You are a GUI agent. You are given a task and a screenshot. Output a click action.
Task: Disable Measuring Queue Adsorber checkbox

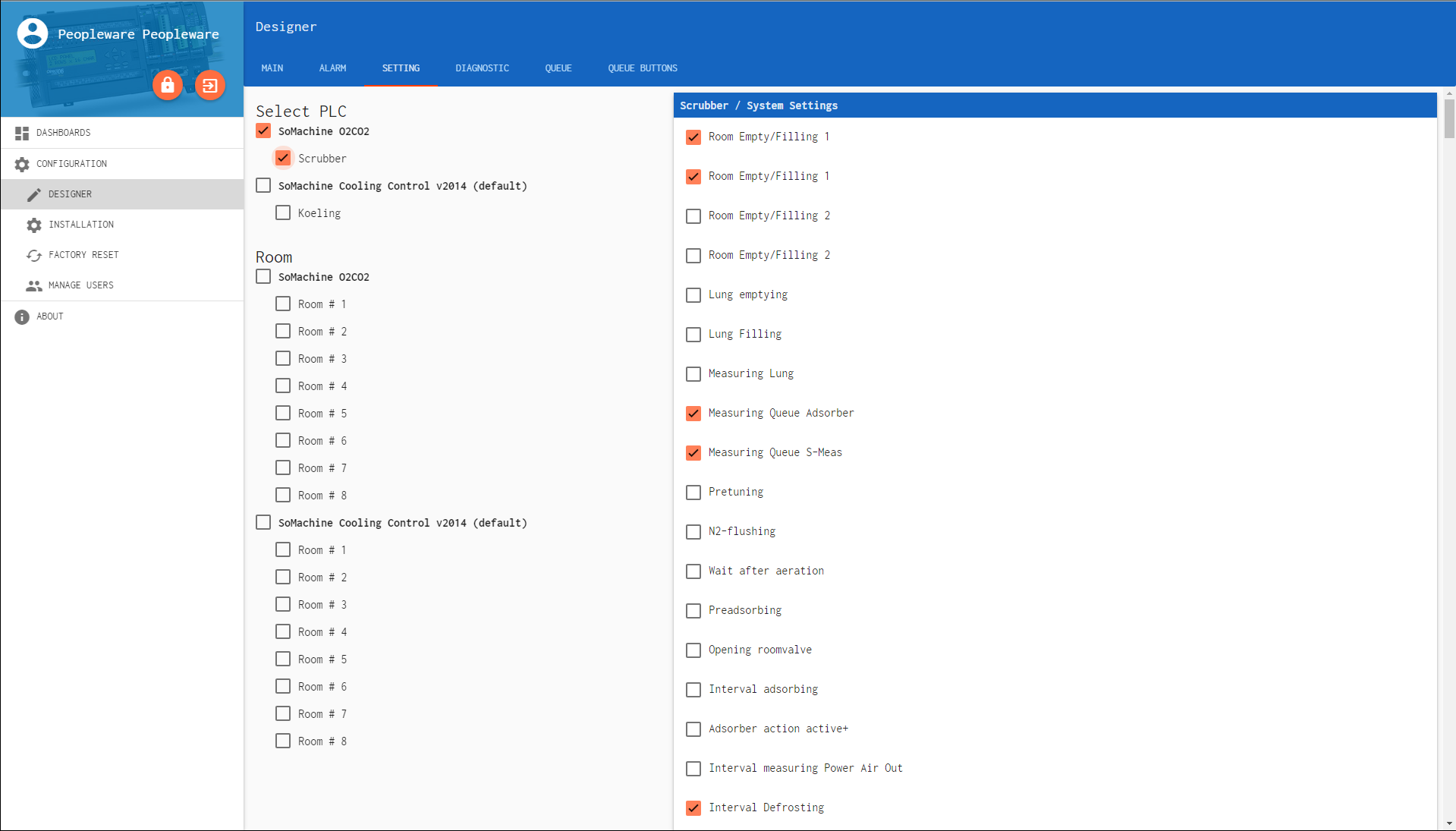[693, 414]
